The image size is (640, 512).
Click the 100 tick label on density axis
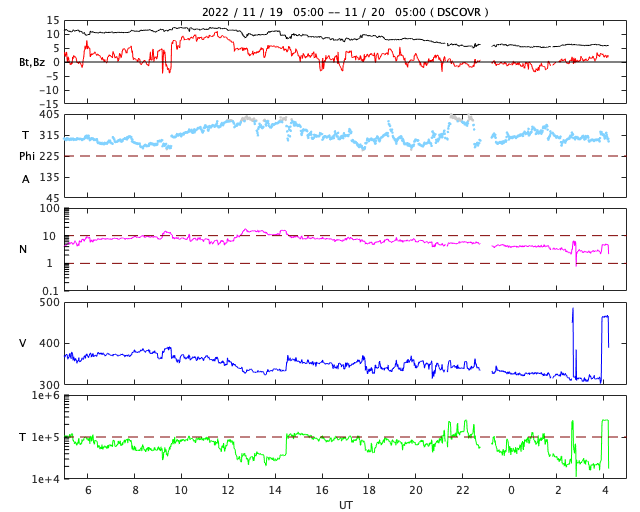(50, 209)
